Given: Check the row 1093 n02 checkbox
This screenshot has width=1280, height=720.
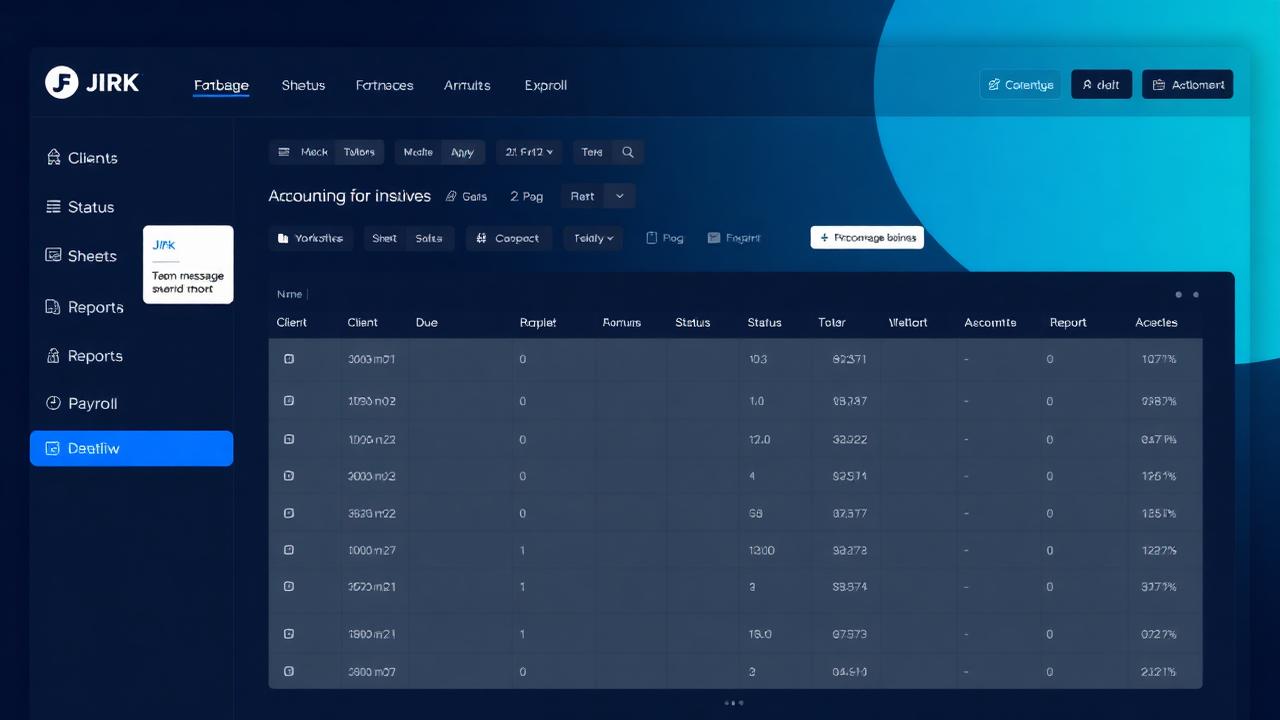Looking at the screenshot, I should 289,400.
